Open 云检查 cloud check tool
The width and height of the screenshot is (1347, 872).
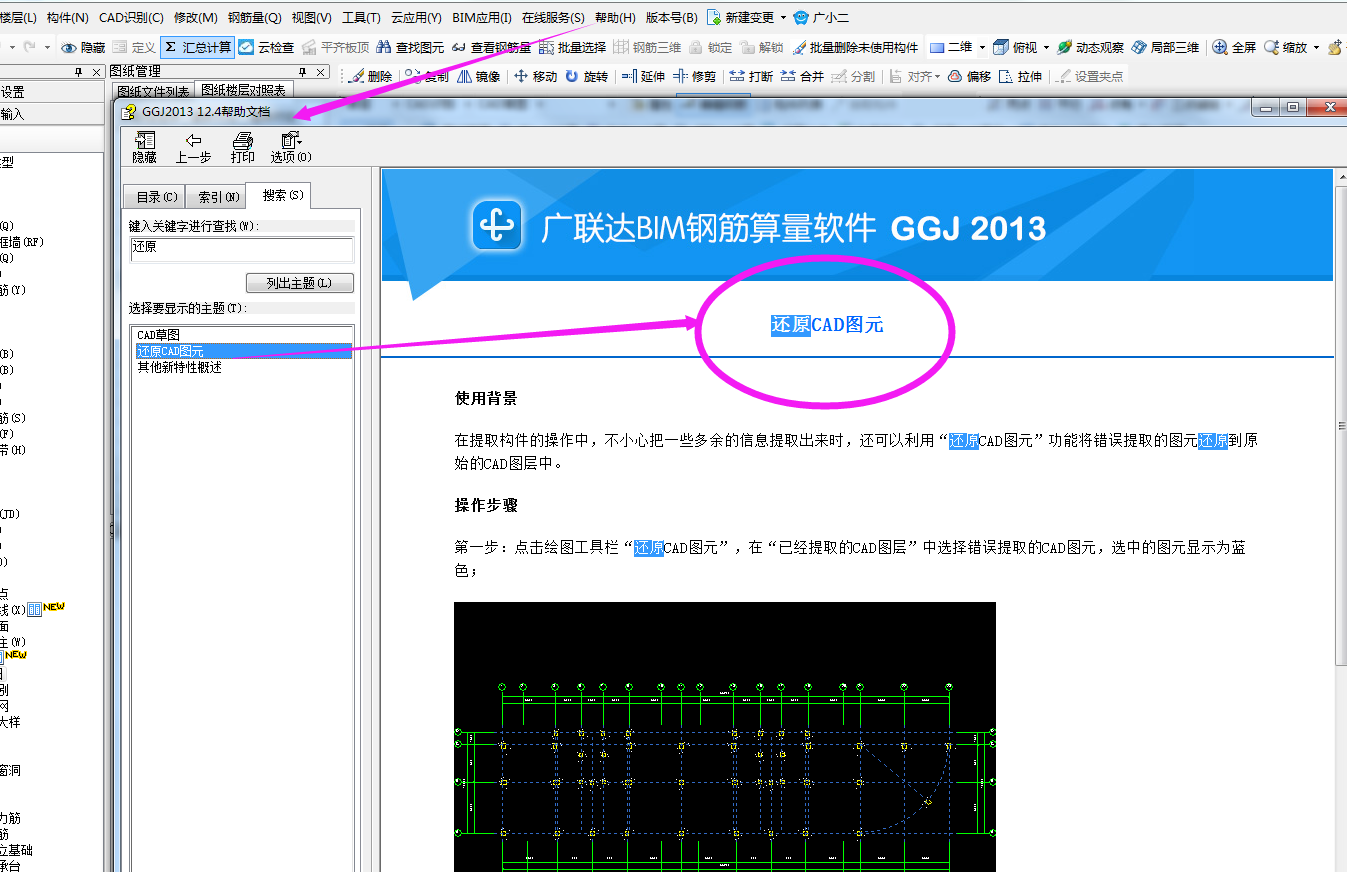coord(266,47)
